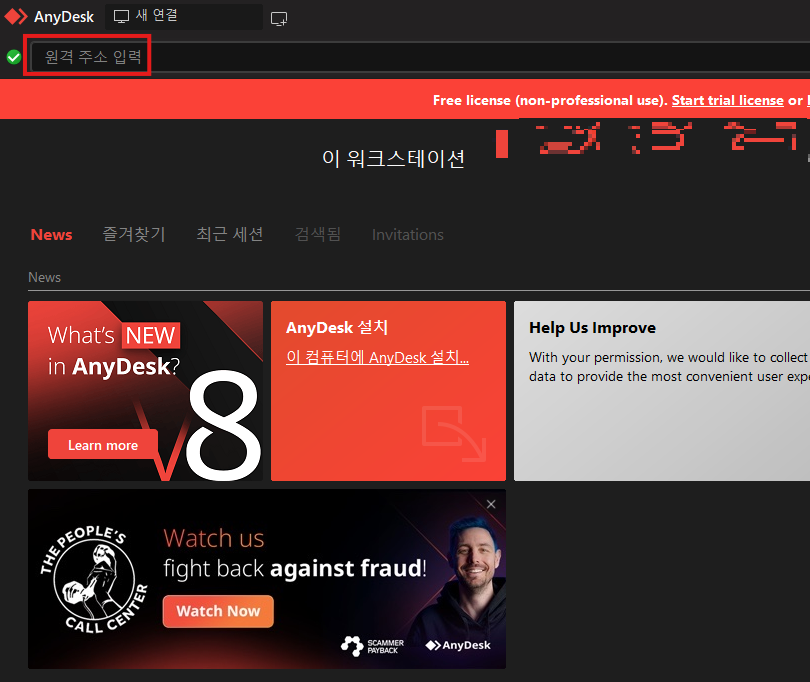The width and height of the screenshot is (810, 682).
Task: Click the AnyDesk logo in the banner
Action: click(x=458, y=645)
